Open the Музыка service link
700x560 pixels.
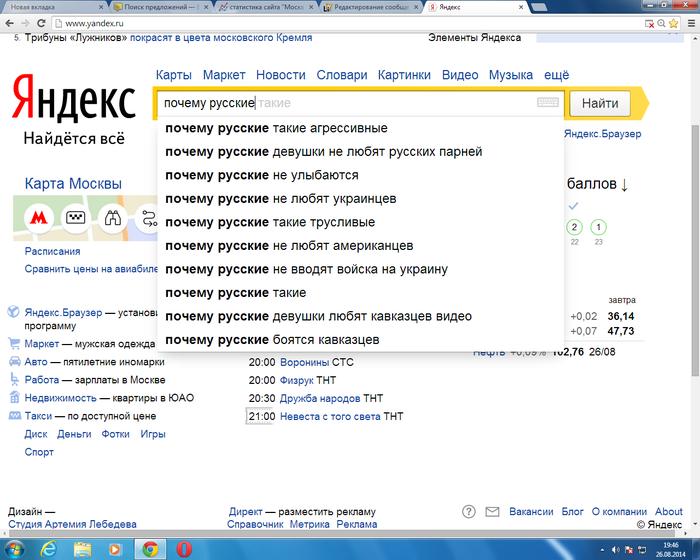click(x=511, y=75)
